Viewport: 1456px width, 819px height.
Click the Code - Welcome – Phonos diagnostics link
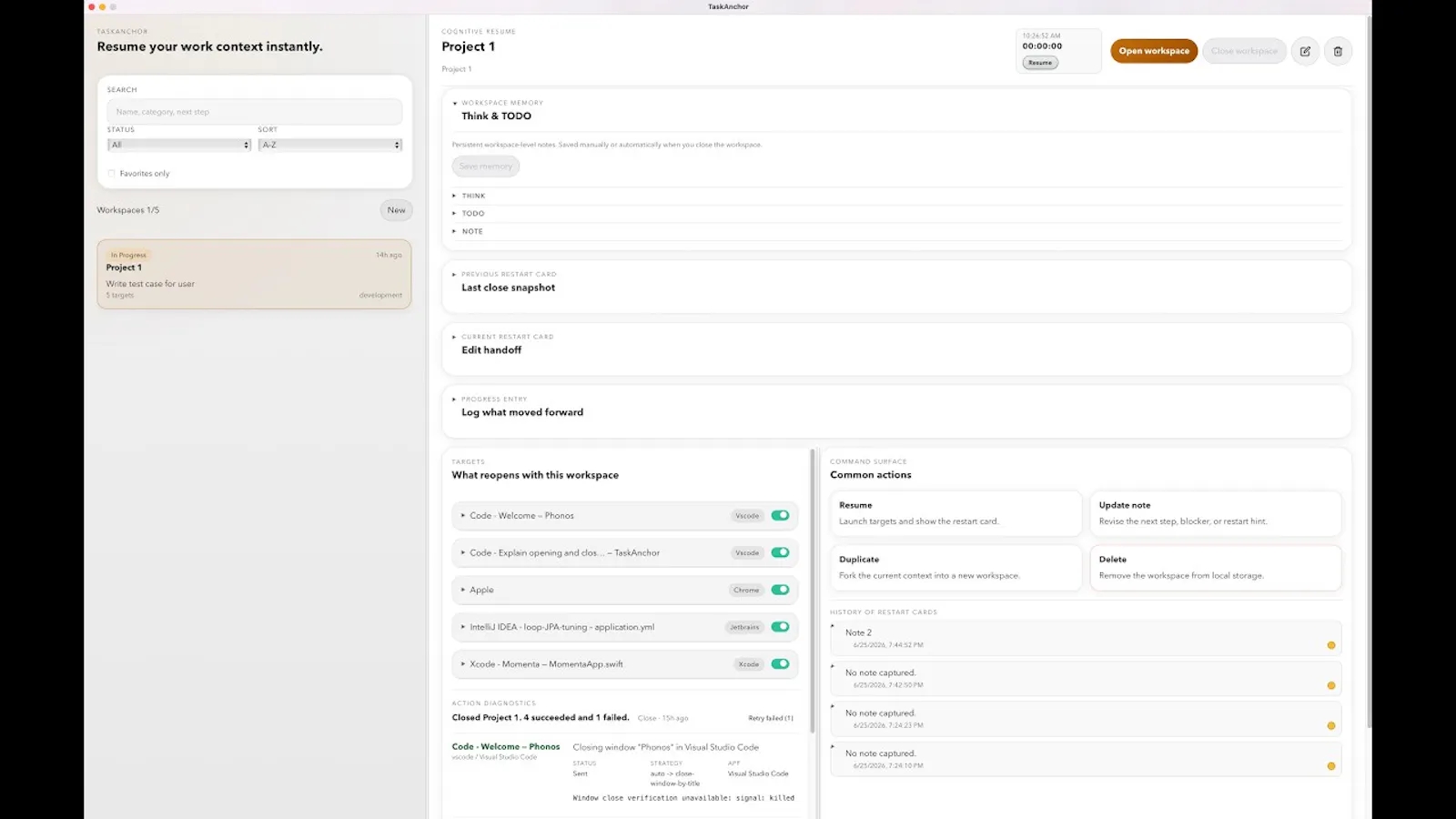point(506,746)
